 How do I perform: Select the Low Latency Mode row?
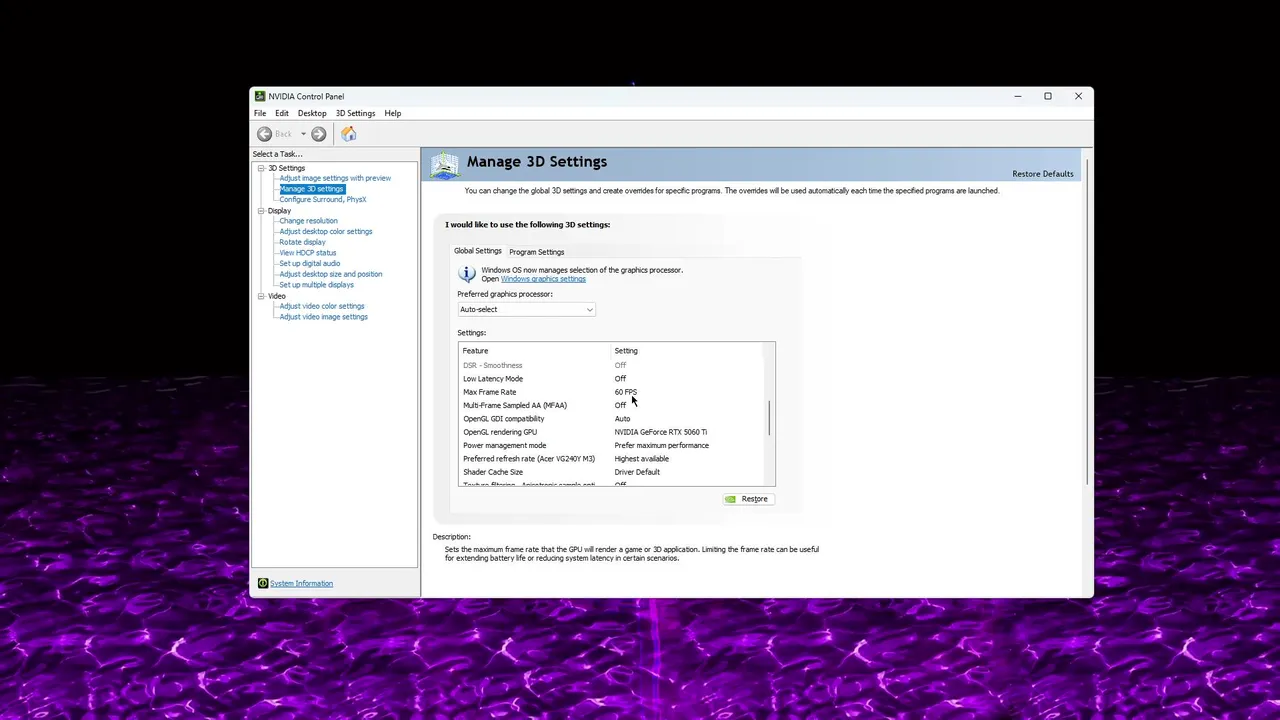[612, 379]
